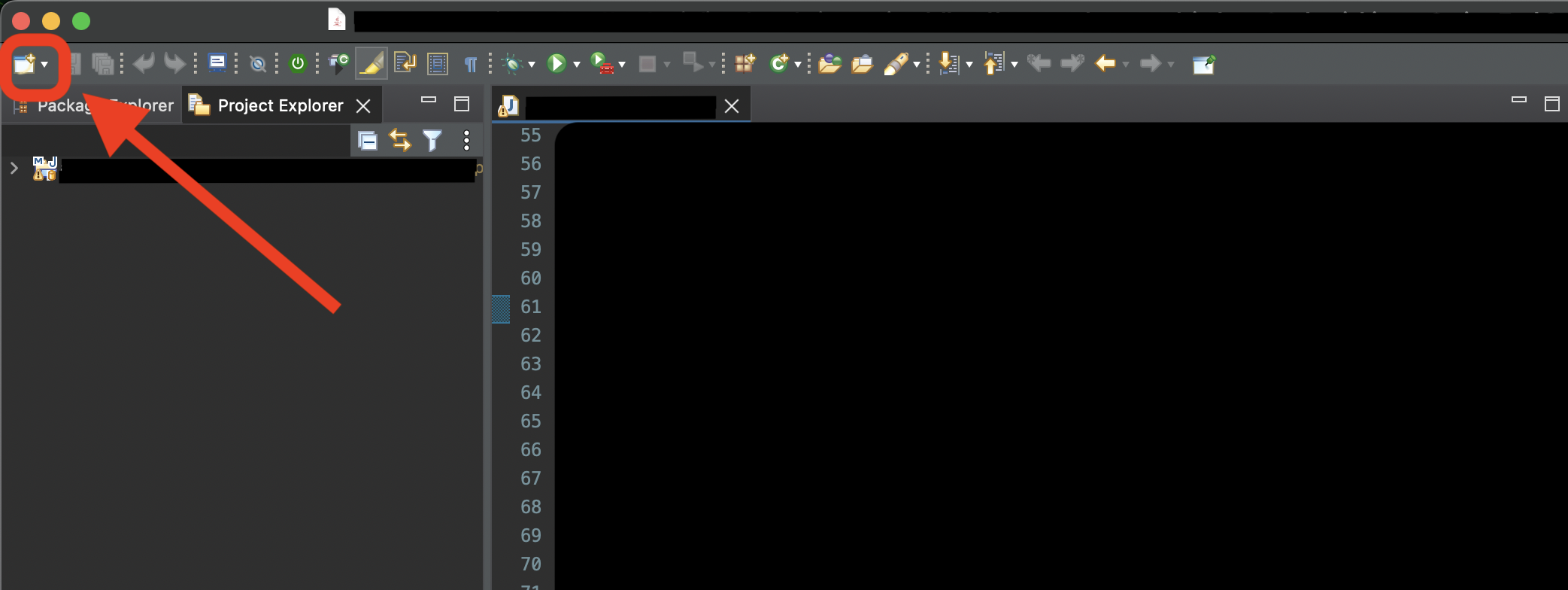Screen dimensions: 1568x590
Task: Click the Save All toolbar icon
Action: (x=102, y=64)
